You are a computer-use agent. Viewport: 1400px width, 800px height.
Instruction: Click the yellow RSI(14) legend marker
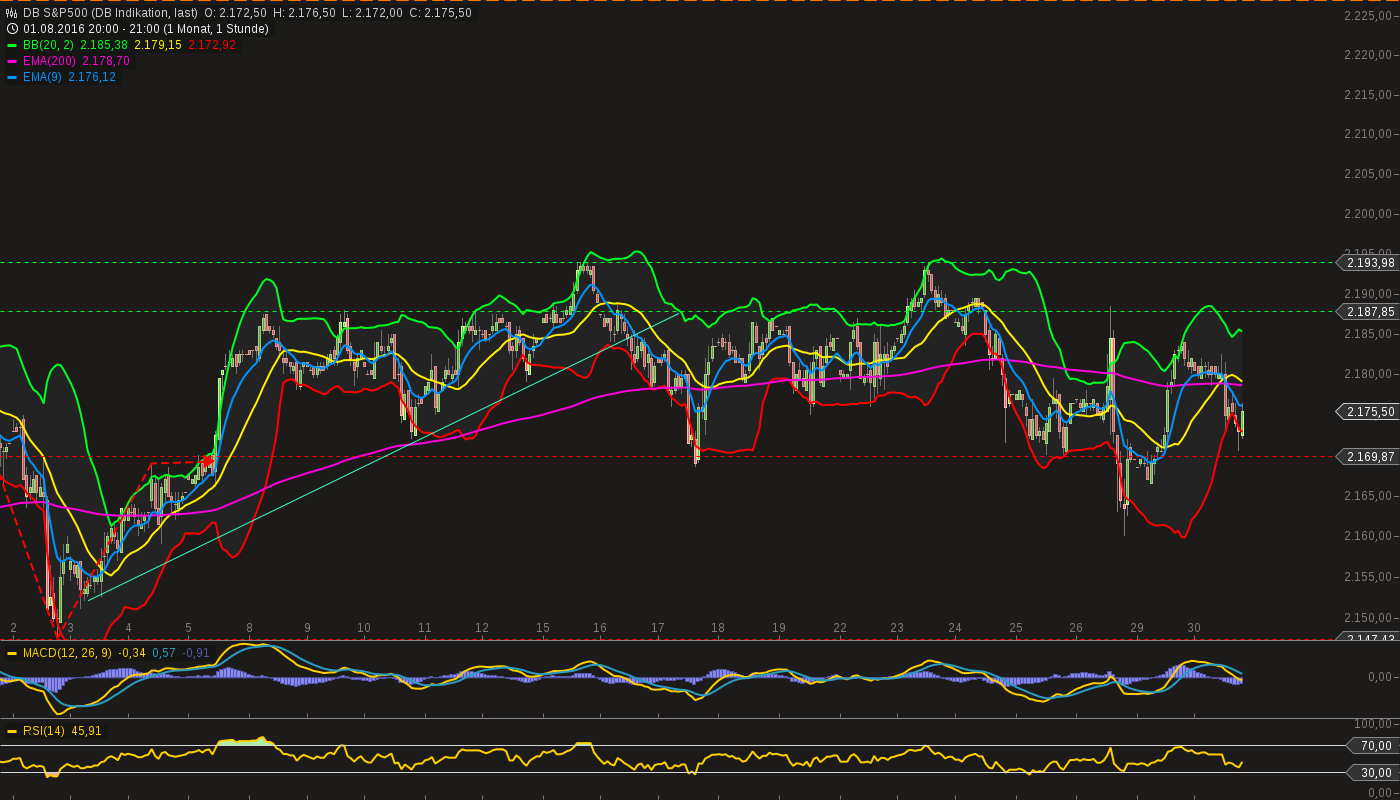point(12,731)
